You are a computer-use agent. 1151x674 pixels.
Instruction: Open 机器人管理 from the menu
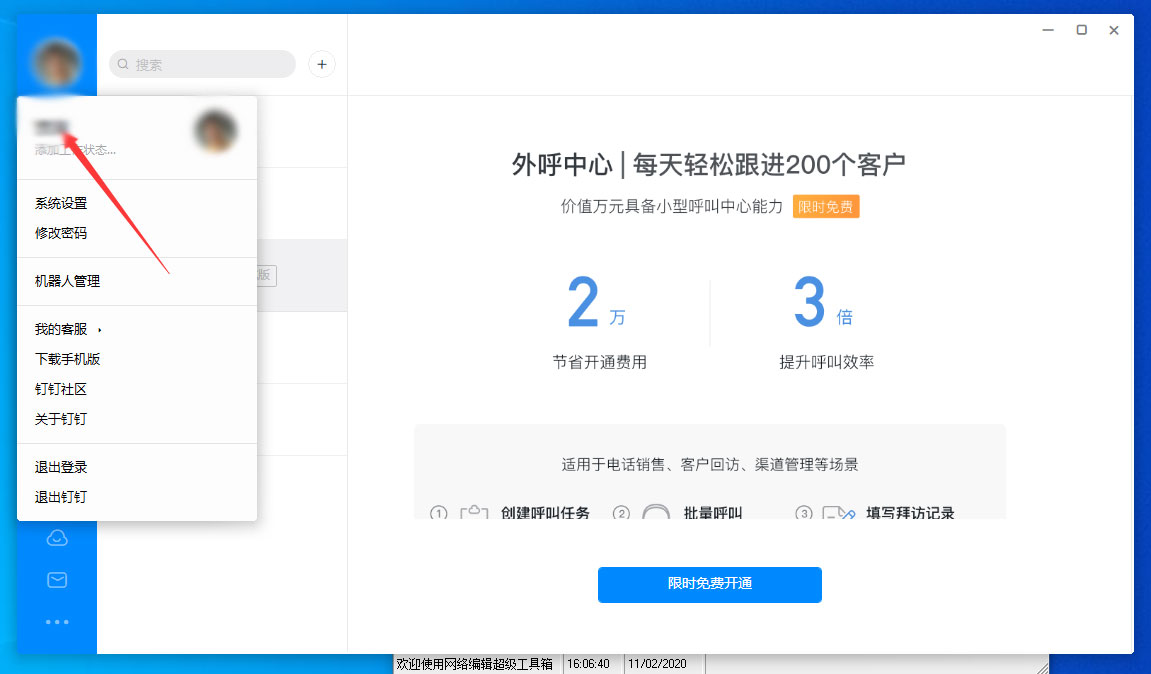pyautogui.click(x=67, y=281)
